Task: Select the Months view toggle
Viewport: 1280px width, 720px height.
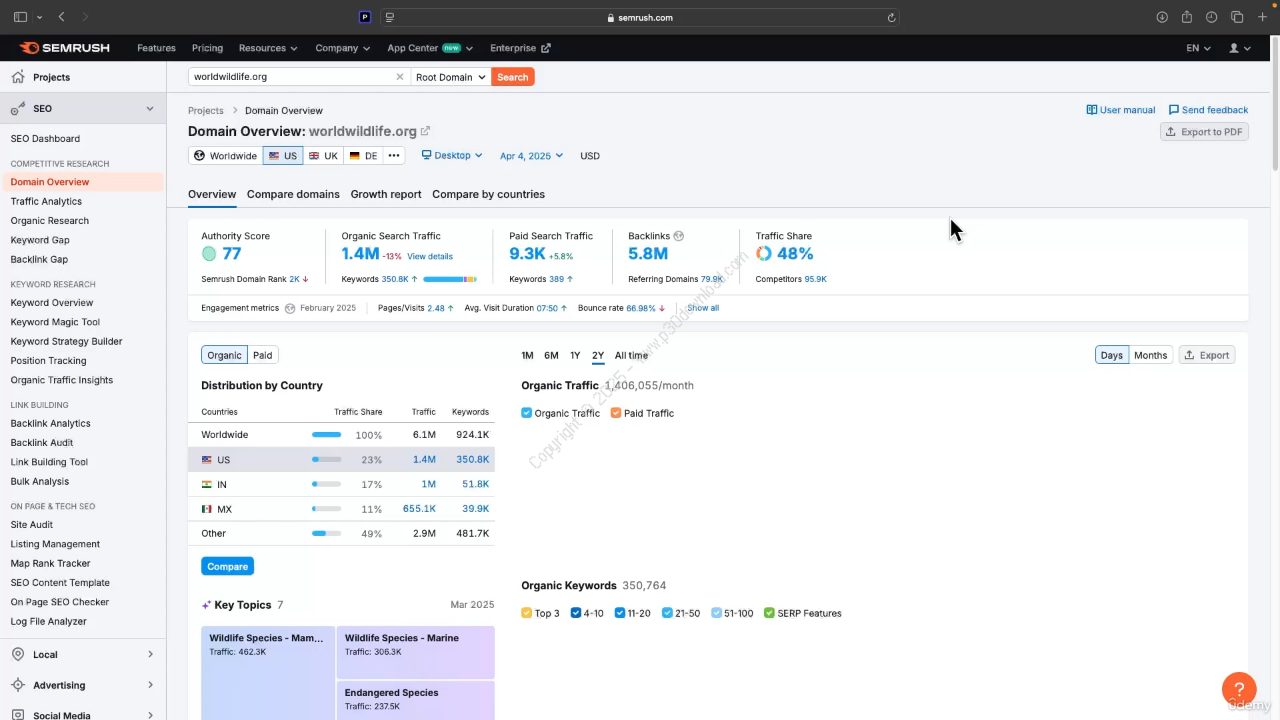Action: [1150, 355]
